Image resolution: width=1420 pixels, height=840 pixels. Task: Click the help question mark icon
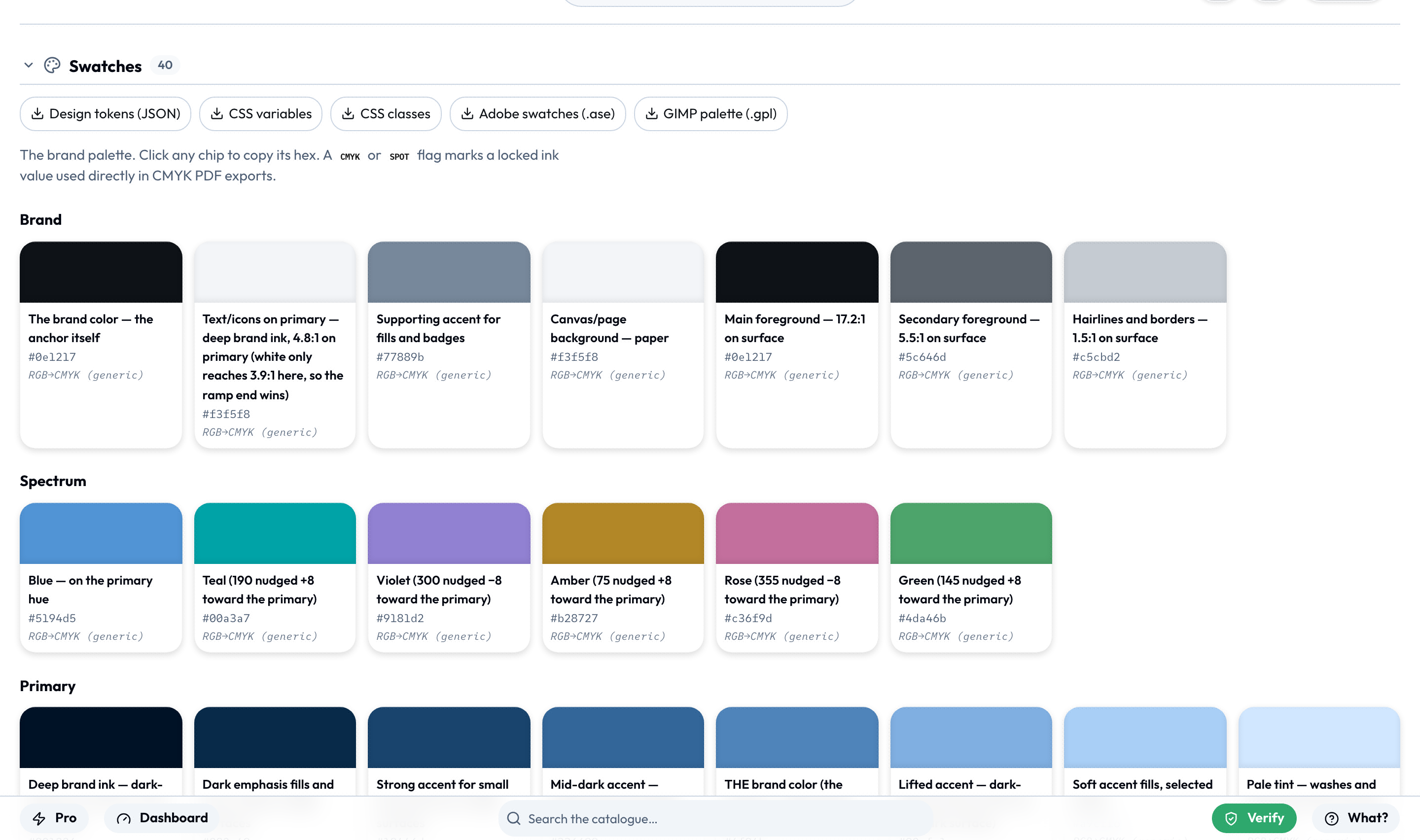point(1332,818)
